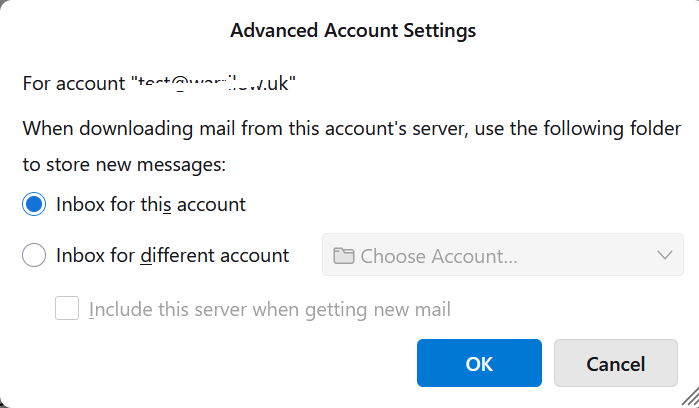This screenshot has height=408, width=699.
Task: Click the empty circle beside different account option
Action: (34, 256)
